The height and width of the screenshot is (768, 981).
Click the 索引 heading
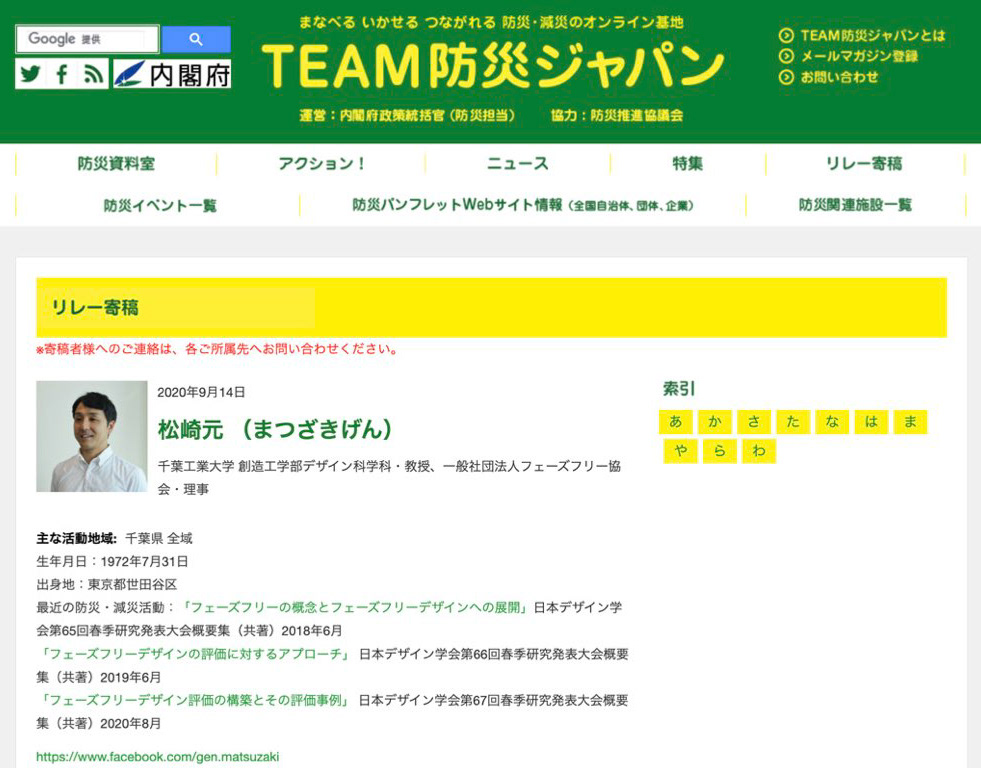click(679, 389)
